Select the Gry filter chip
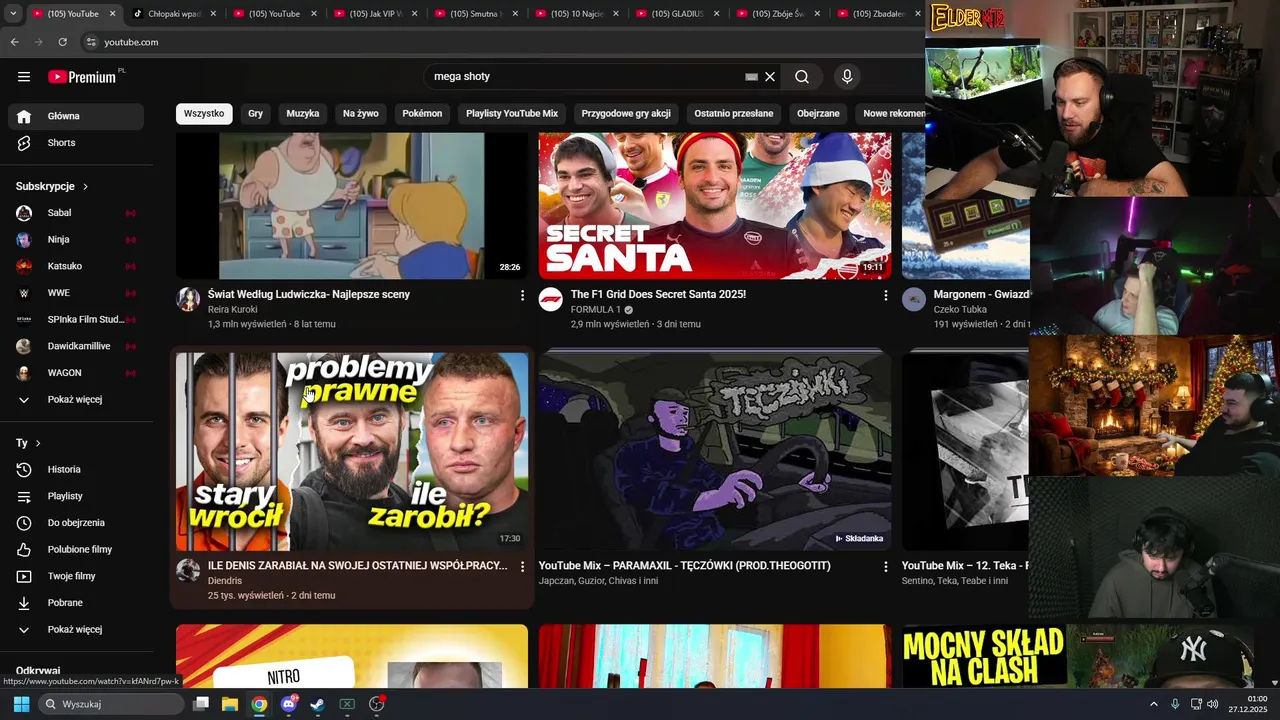The image size is (1280, 720). click(255, 114)
